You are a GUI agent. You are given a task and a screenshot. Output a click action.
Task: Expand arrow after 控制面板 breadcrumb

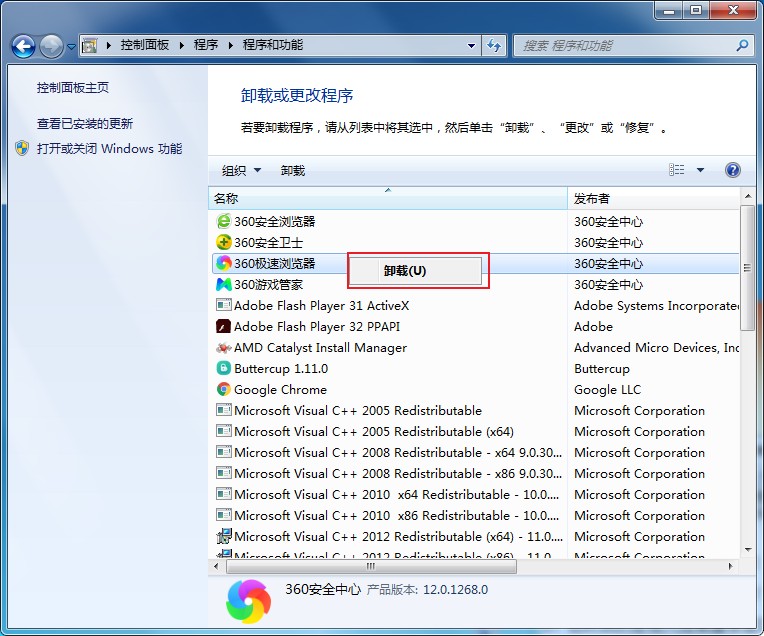coord(182,46)
